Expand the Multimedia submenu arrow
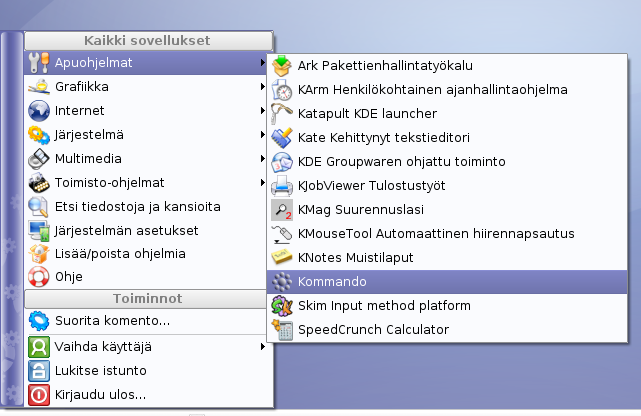This screenshot has height=416, width=641. point(262,159)
